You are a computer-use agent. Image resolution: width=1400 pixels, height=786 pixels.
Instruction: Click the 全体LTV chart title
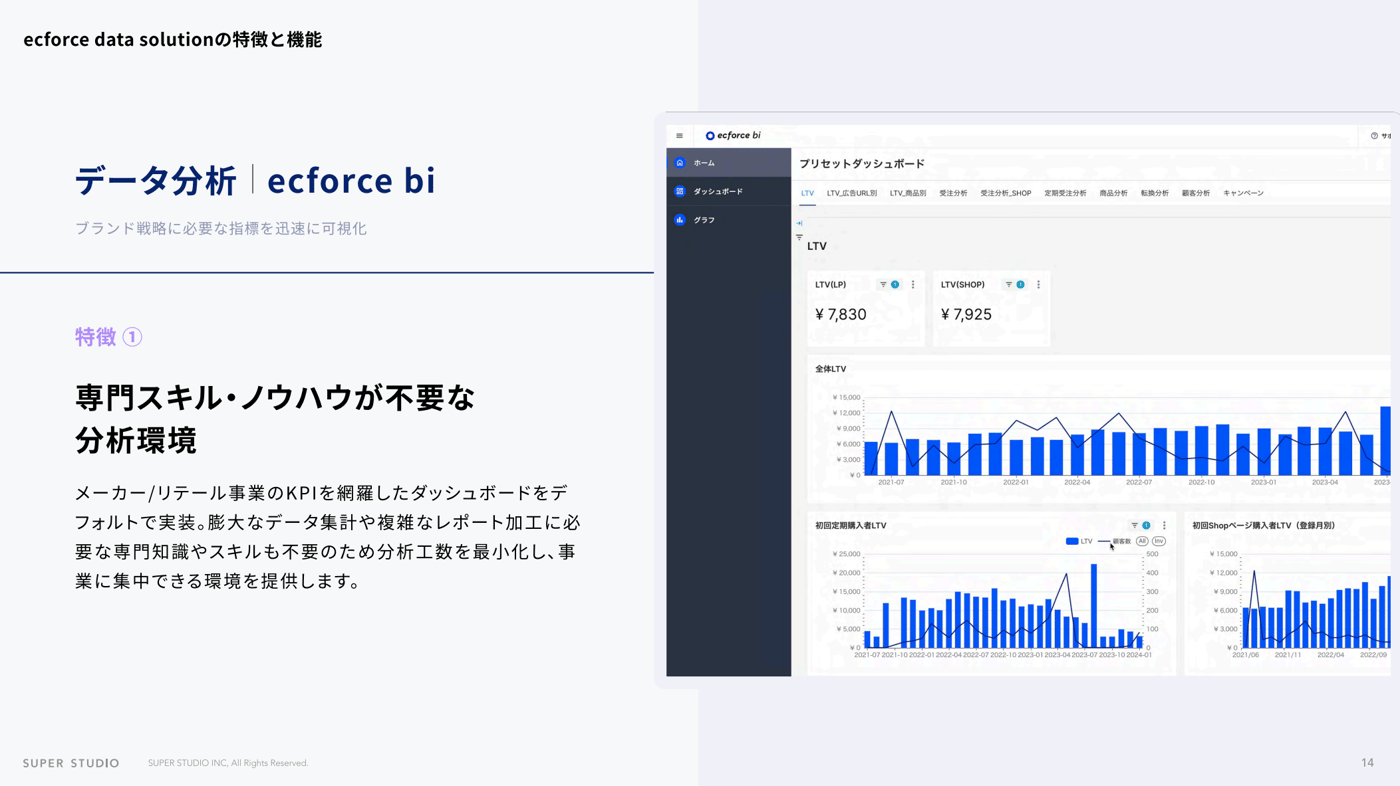click(x=831, y=369)
